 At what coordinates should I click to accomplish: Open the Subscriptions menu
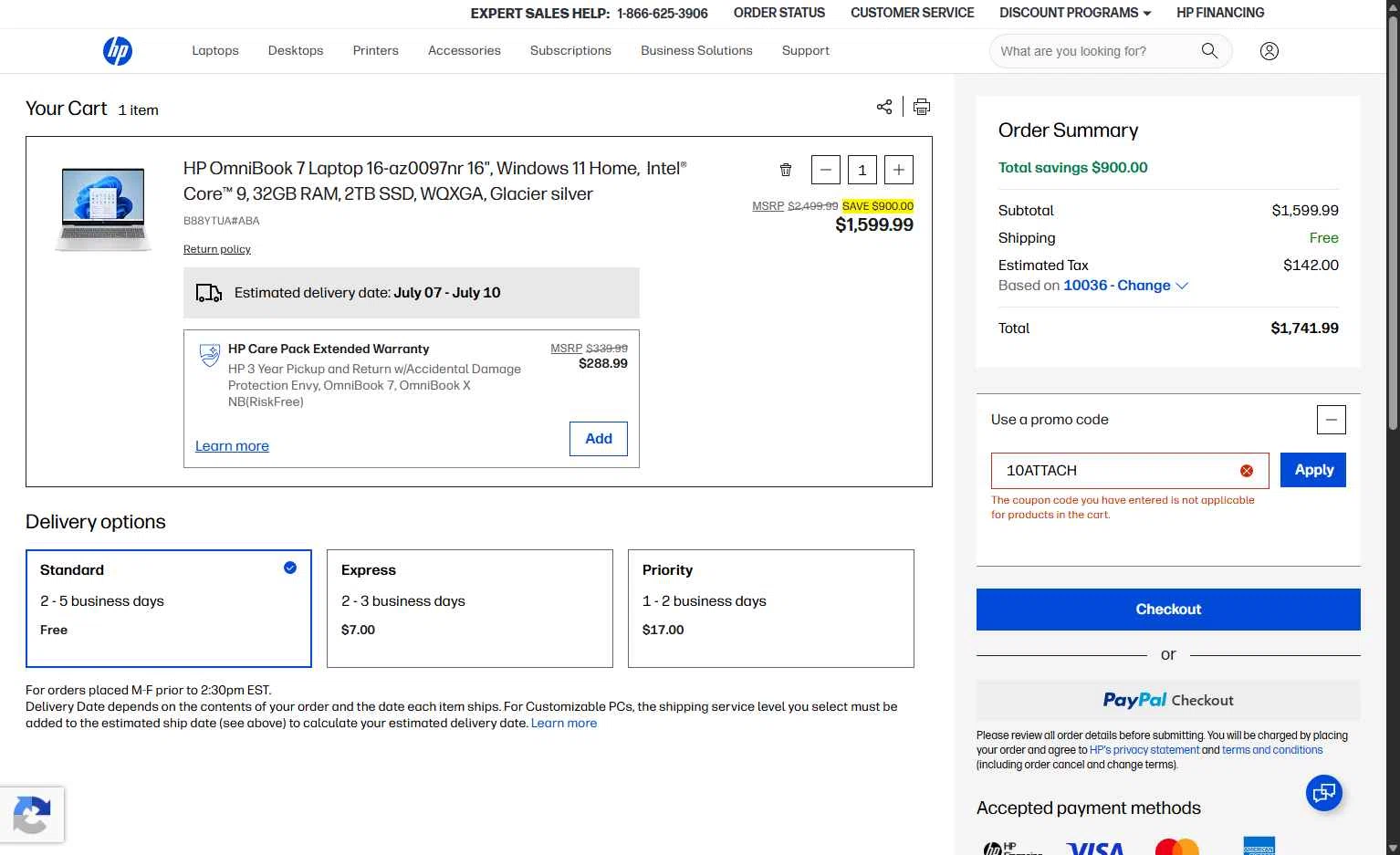[x=570, y=51]
